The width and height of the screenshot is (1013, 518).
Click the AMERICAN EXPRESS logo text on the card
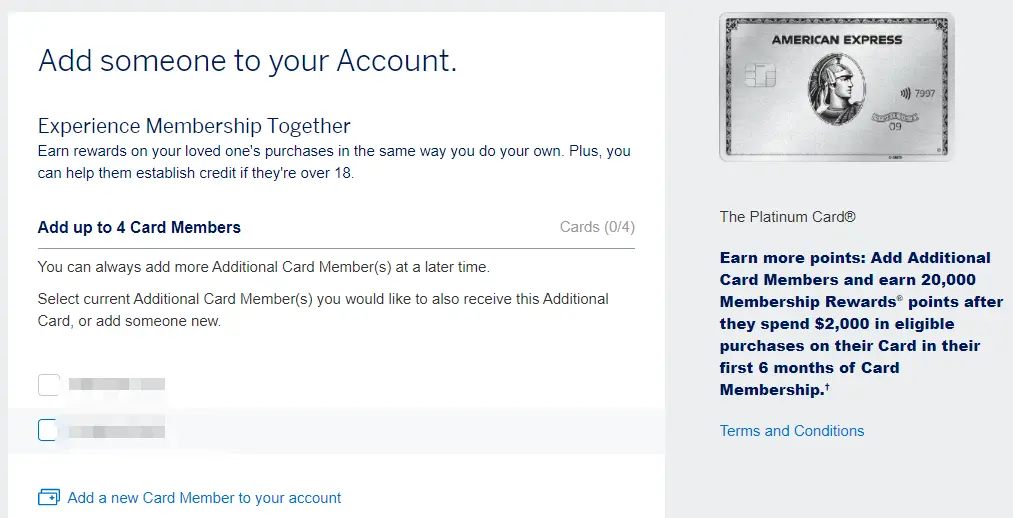[x=836, y=41]
